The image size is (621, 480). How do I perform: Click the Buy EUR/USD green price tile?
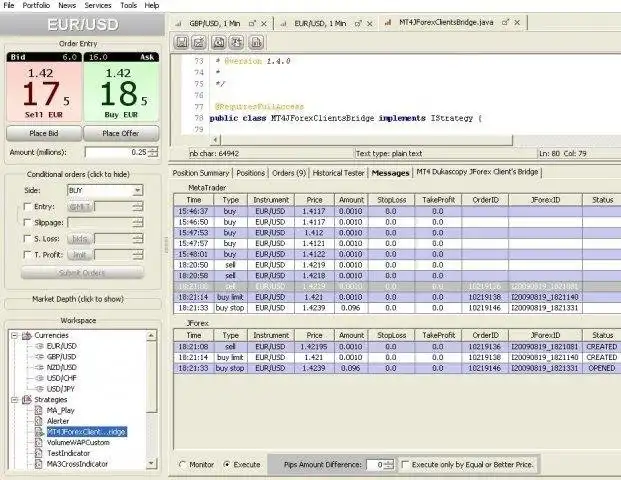119,91
